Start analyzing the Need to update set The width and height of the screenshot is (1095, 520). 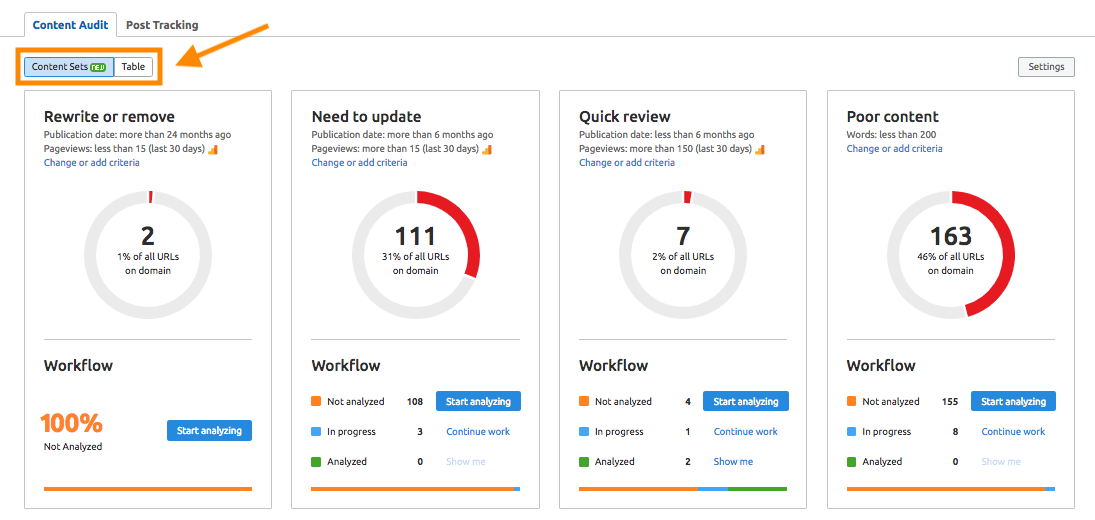click(478, 401)
